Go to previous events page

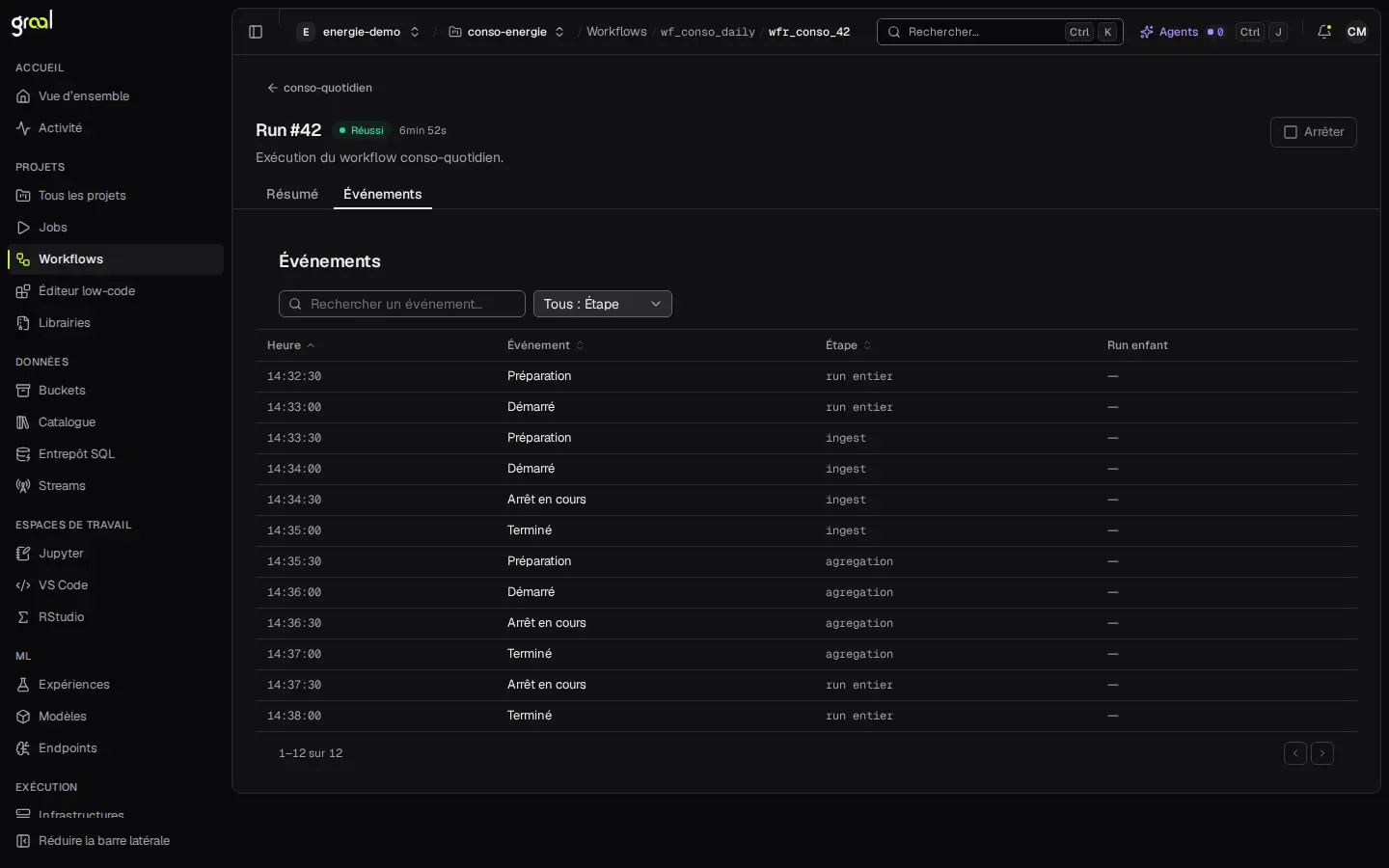pos(1295,753)
